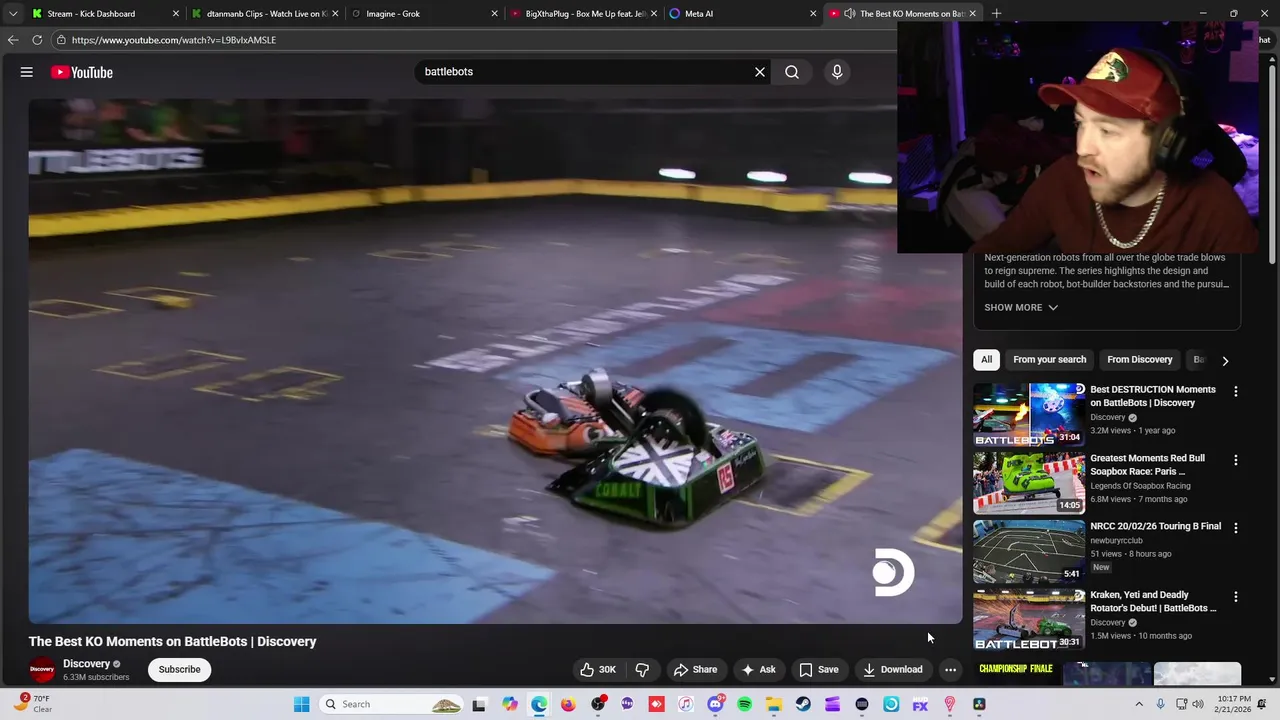Open newburyrcclub channel link
The width and height of the screenshot is (1280, 720).
tap(1116, 541)
